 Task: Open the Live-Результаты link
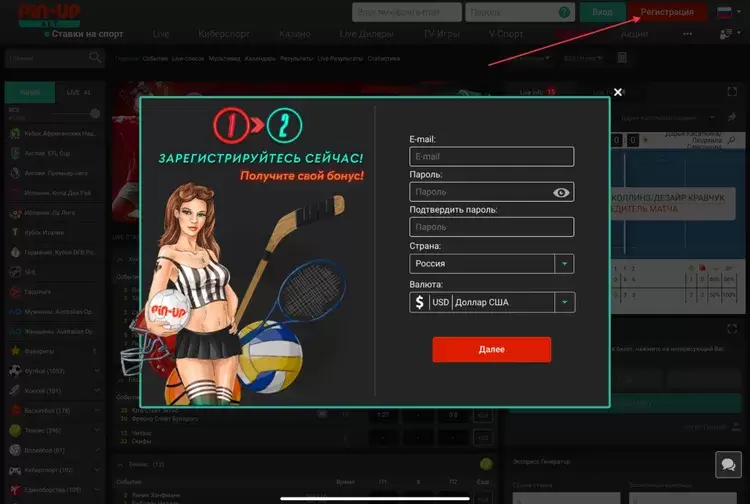click(340, 58)
